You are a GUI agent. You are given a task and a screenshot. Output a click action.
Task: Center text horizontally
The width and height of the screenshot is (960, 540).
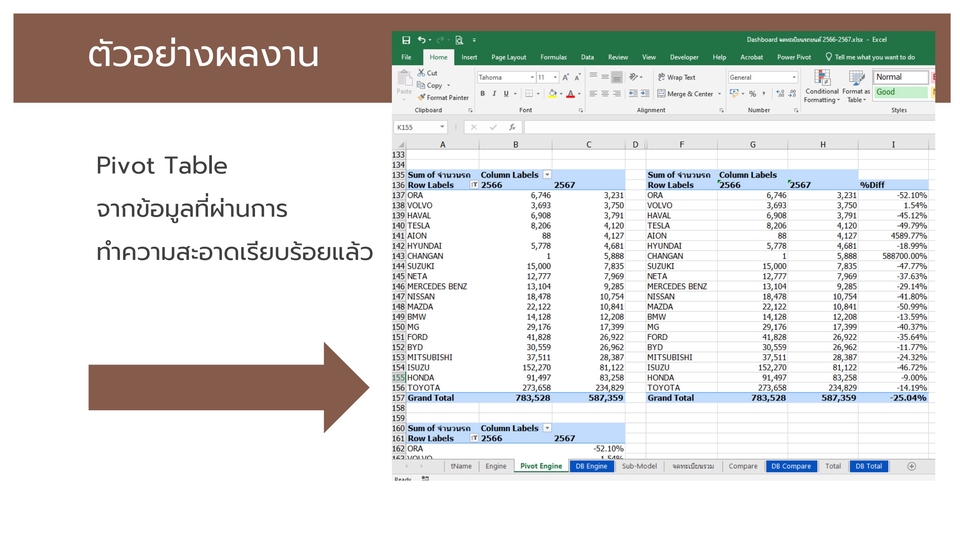click(x=605, y=94)
